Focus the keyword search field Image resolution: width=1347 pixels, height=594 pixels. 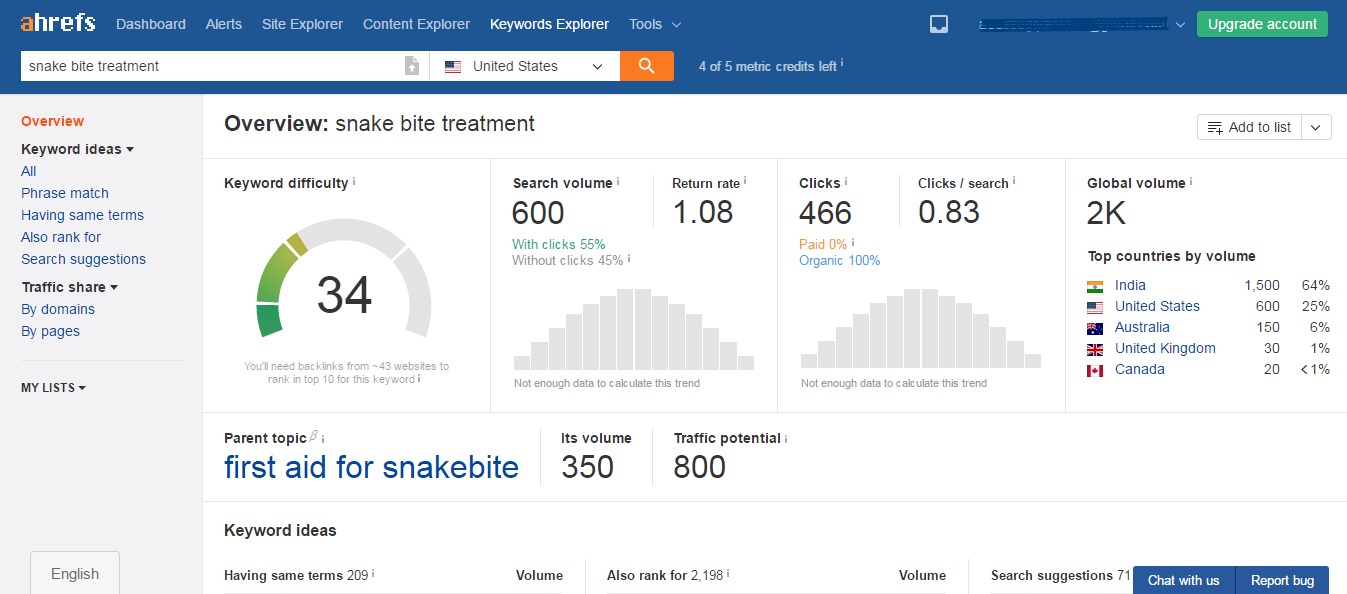click(210, 66)
